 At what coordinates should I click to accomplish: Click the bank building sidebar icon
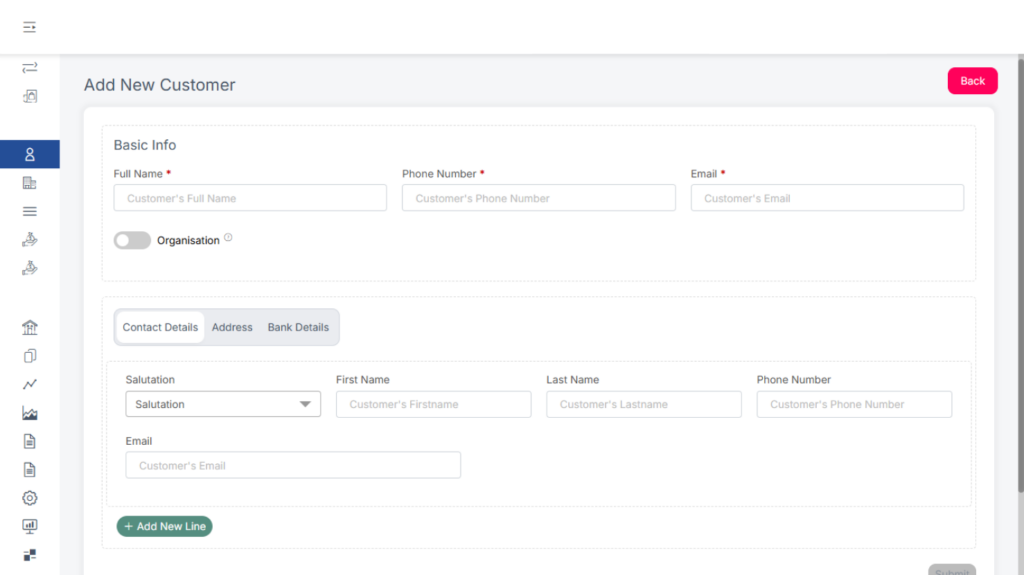click(x=30, y=328)
